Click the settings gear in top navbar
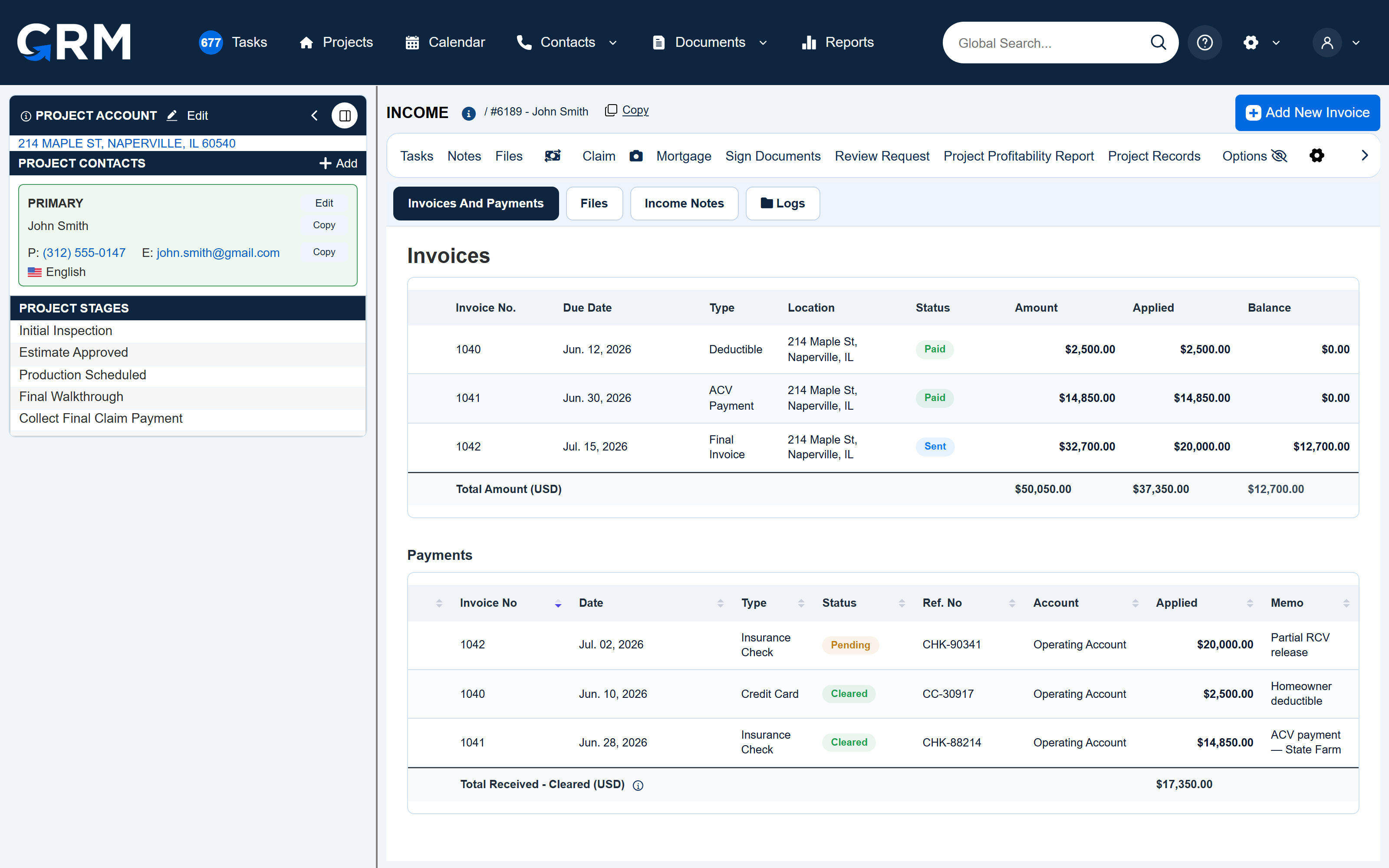Viewport: 1389px width, 868px height. click(1251, 43)
